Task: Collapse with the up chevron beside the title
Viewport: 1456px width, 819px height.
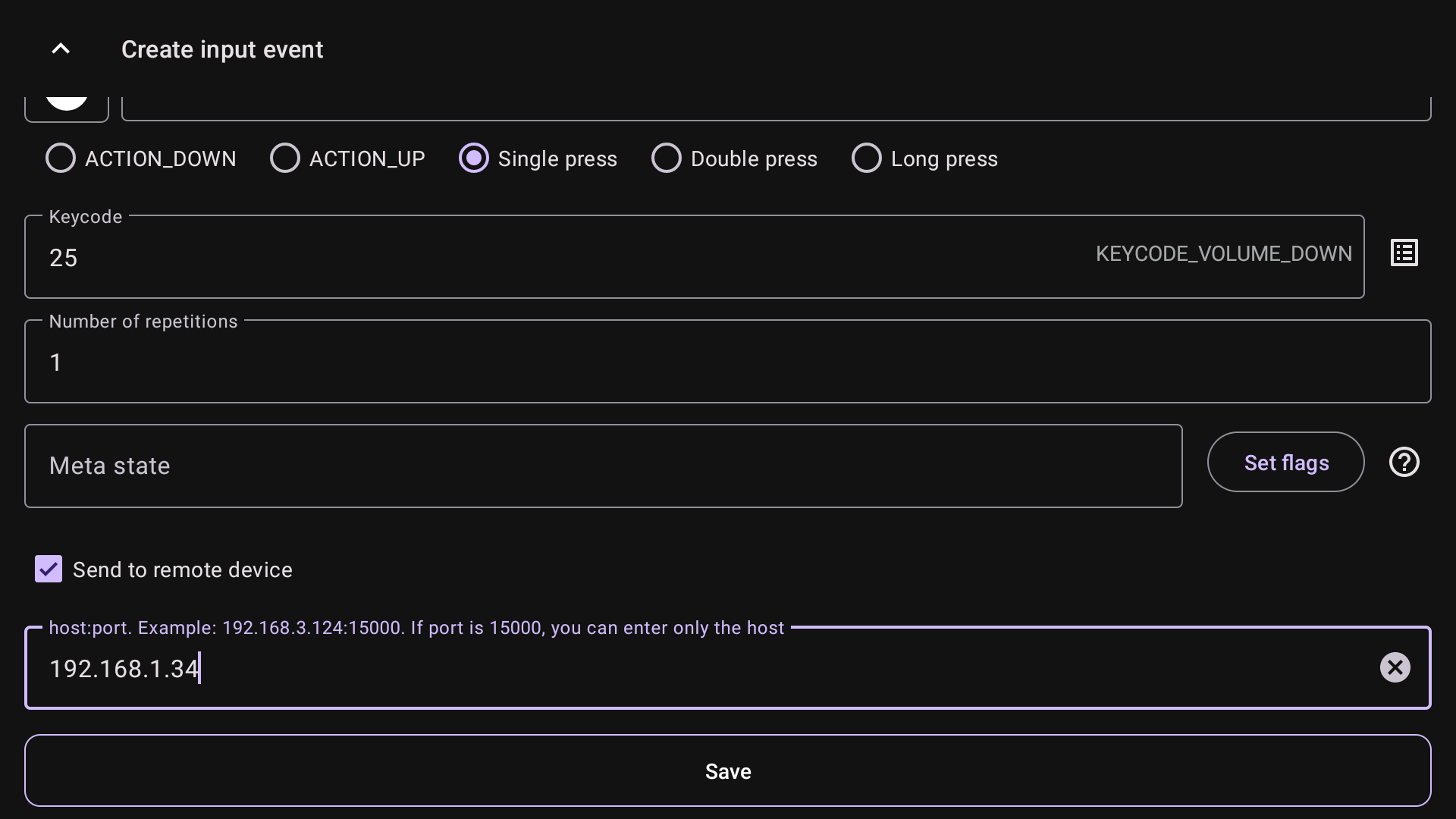Action: pyautogui.click(x=61, y=49)
